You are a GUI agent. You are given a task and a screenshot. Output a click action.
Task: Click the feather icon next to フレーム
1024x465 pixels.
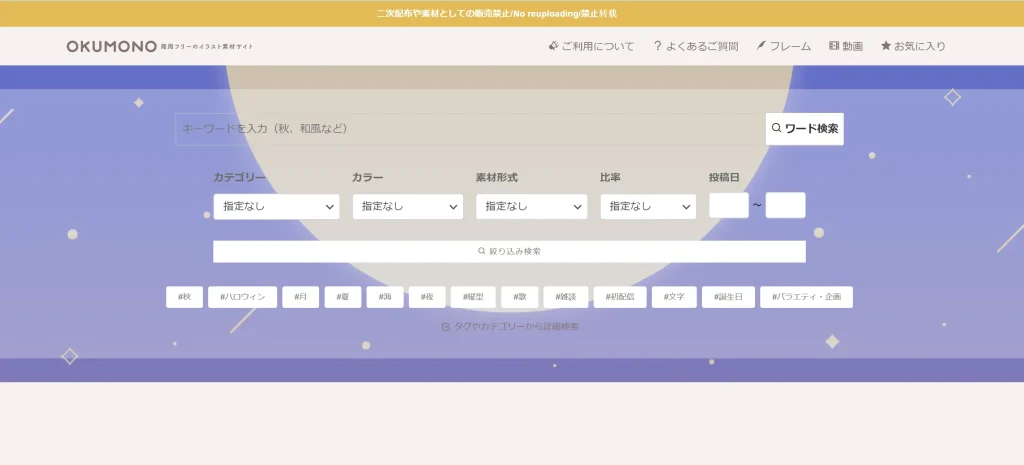(761, 46)
